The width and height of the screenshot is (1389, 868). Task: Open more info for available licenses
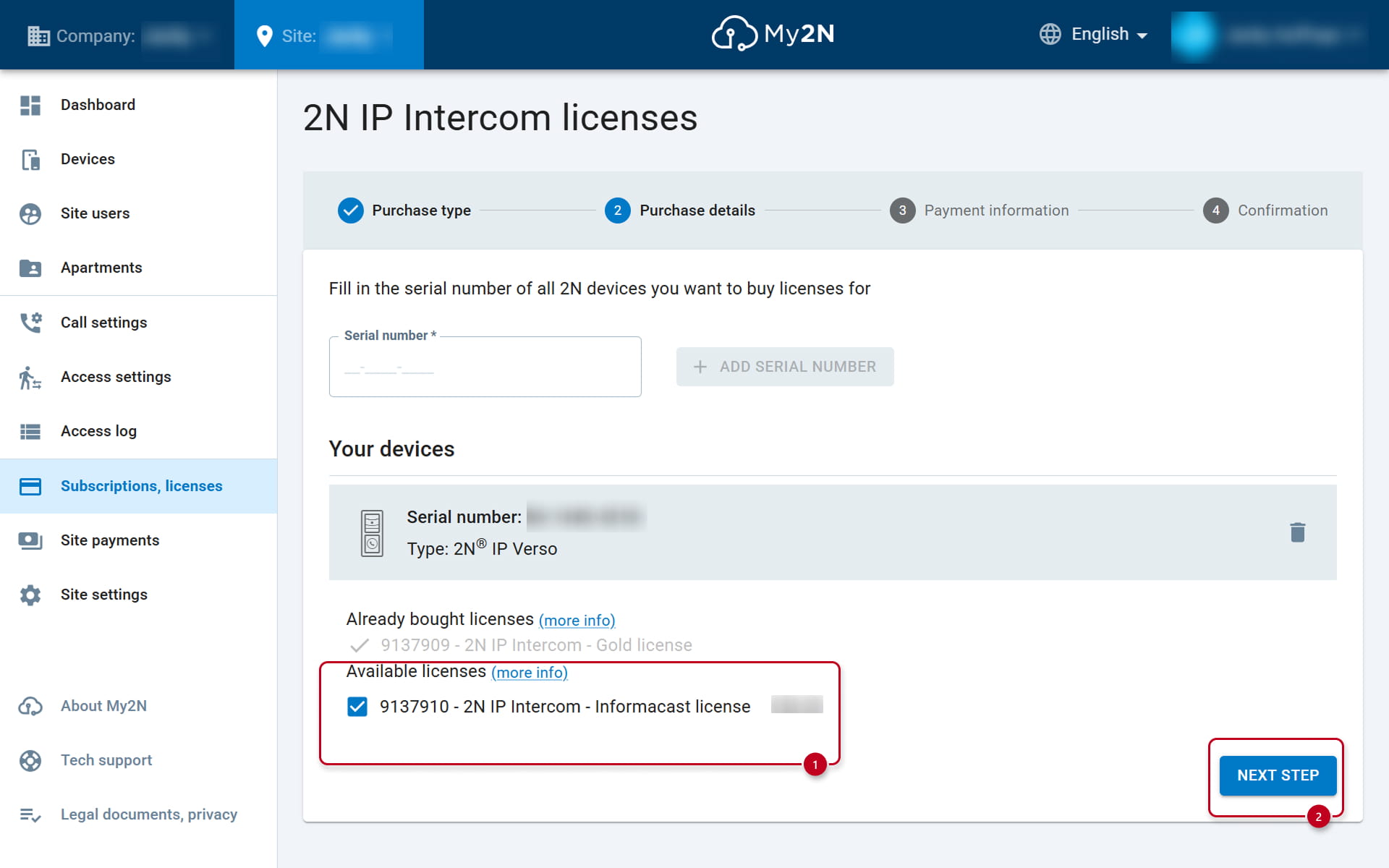click(x=530, y=673)
